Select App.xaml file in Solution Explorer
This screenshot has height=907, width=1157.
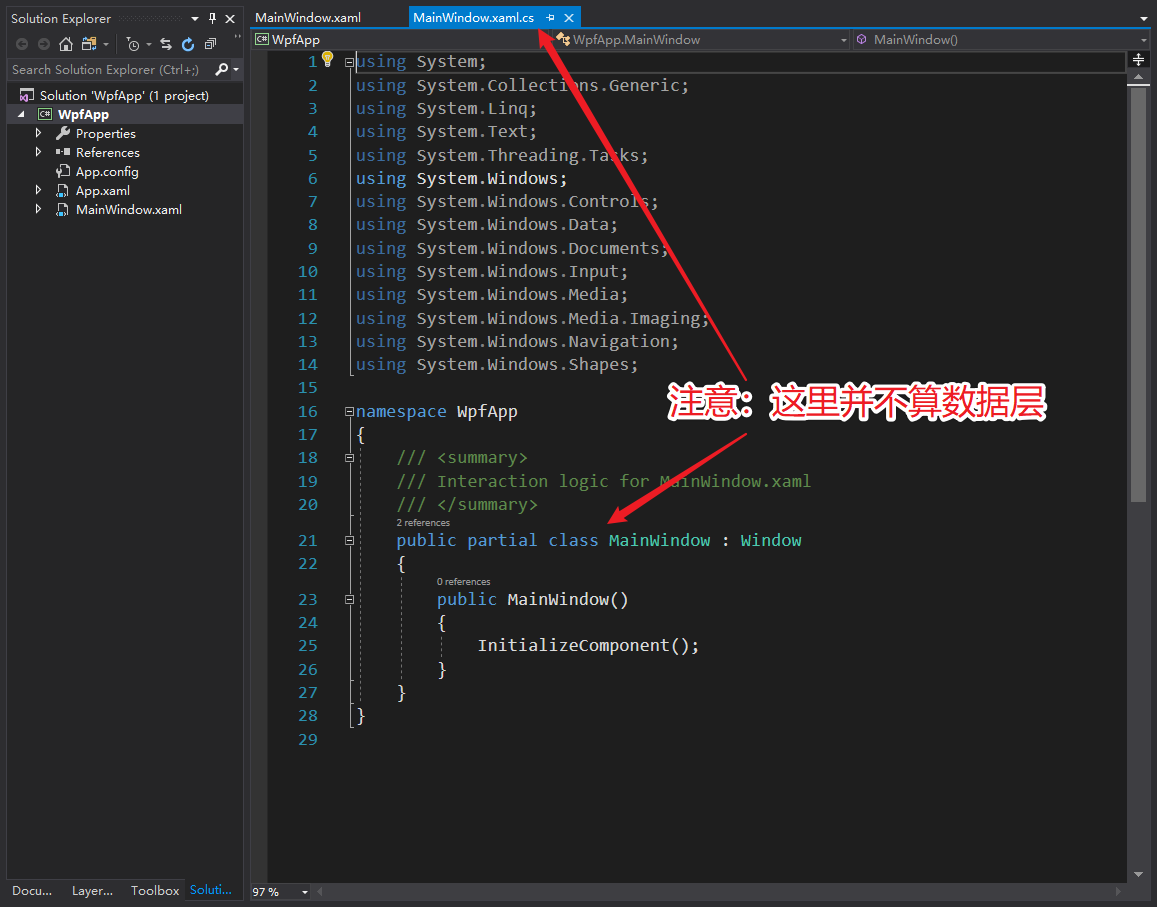pyautogui.click(x=103, y=190)
